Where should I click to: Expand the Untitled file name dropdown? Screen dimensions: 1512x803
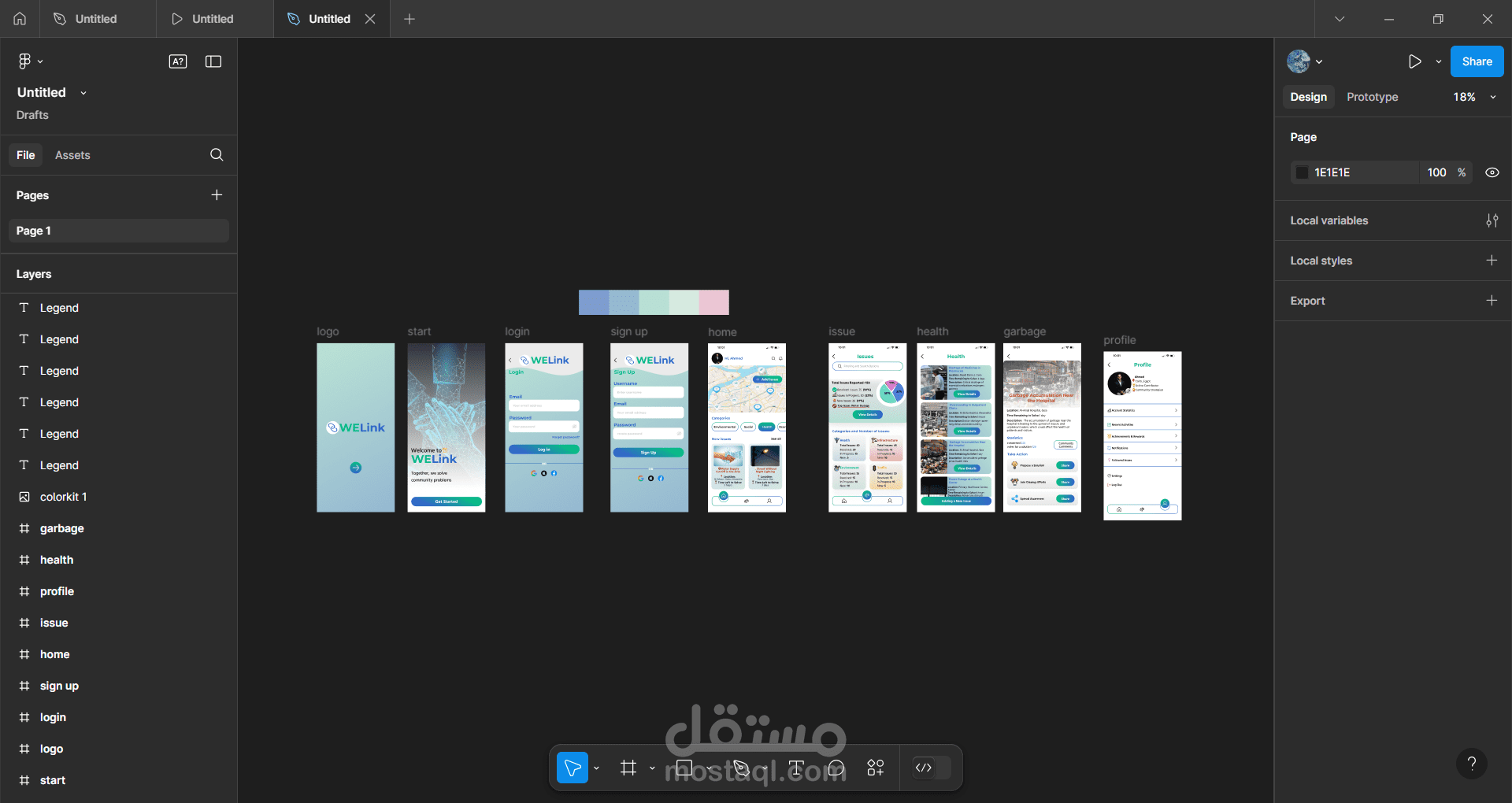tap(83, 92)
